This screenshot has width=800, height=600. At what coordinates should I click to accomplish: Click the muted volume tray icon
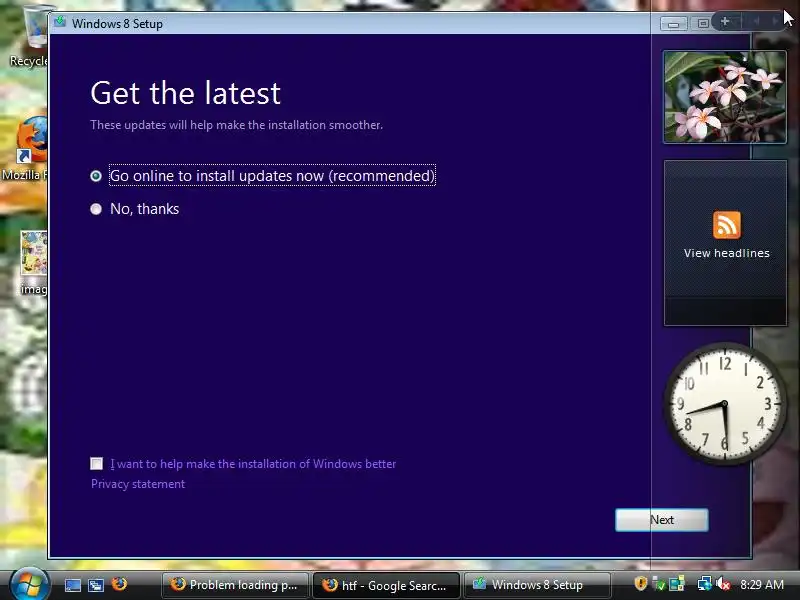722,584
